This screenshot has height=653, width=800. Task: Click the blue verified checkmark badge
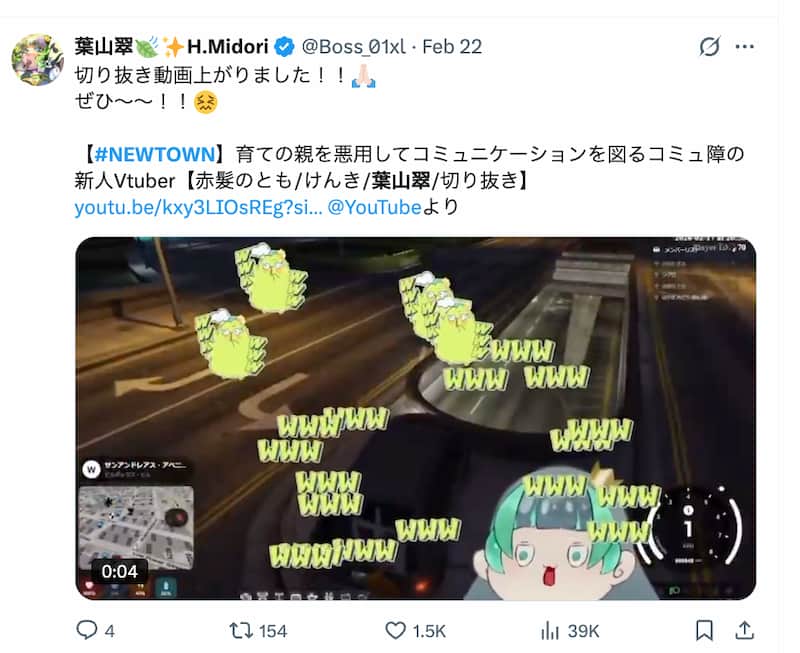284,47
